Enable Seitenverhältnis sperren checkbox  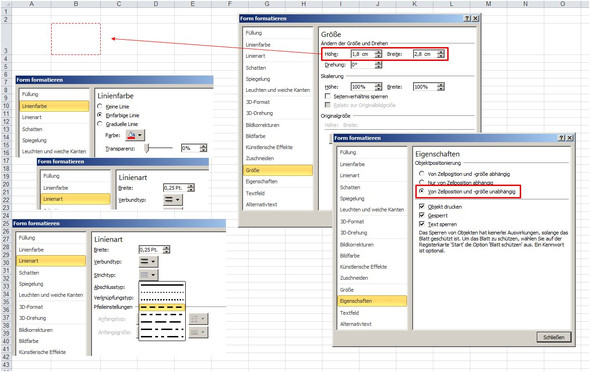point(328,96)
